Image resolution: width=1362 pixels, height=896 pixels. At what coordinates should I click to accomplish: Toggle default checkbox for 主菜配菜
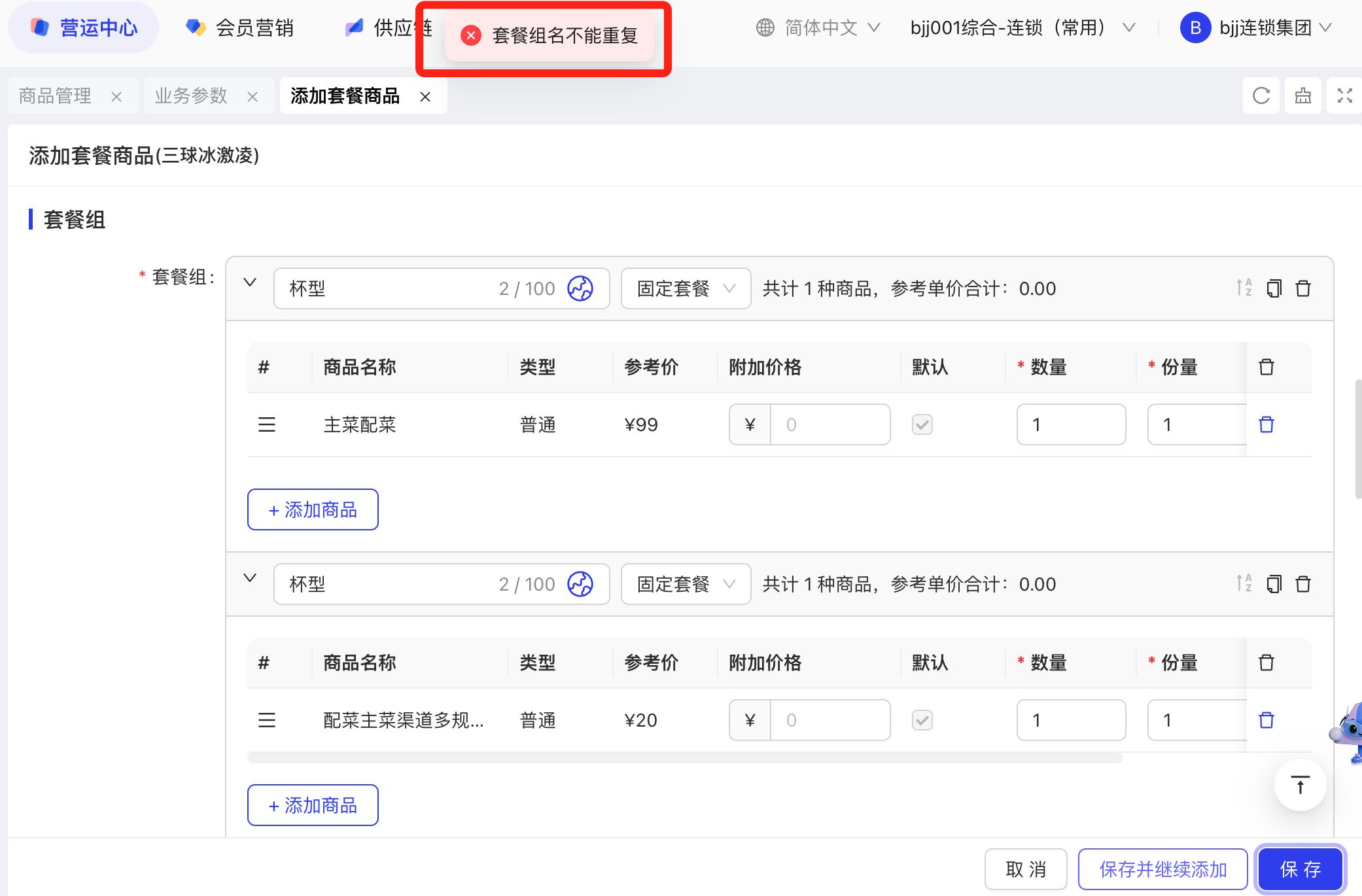click(922, 424)
